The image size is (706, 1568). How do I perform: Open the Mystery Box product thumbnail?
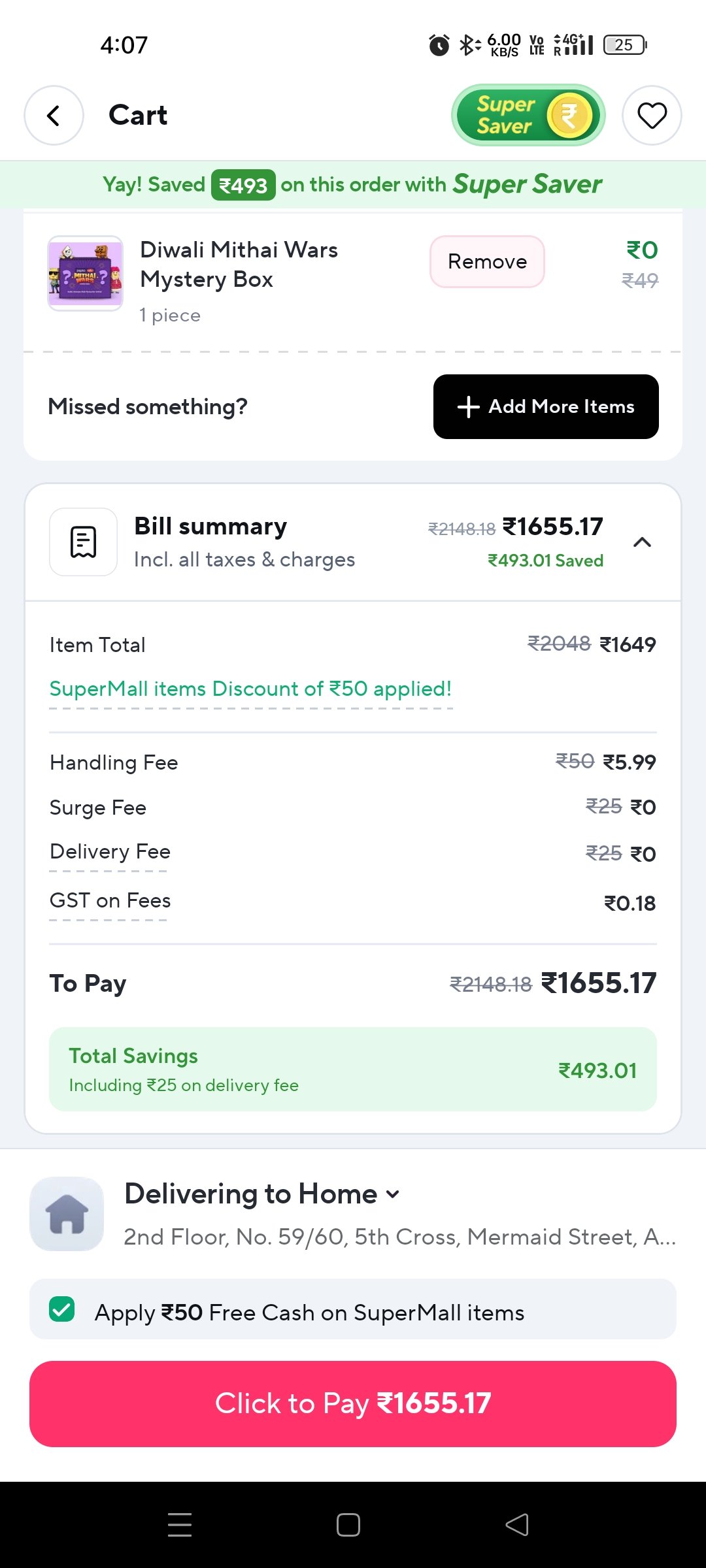tap(85, 273)
